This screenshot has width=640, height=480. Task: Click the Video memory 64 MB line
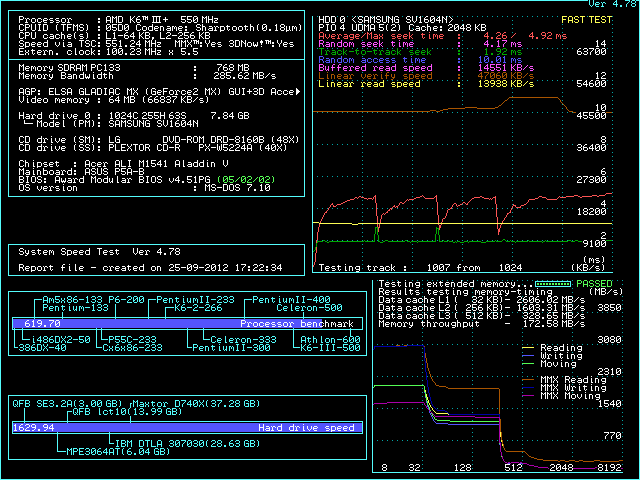(x=113, y=100)
